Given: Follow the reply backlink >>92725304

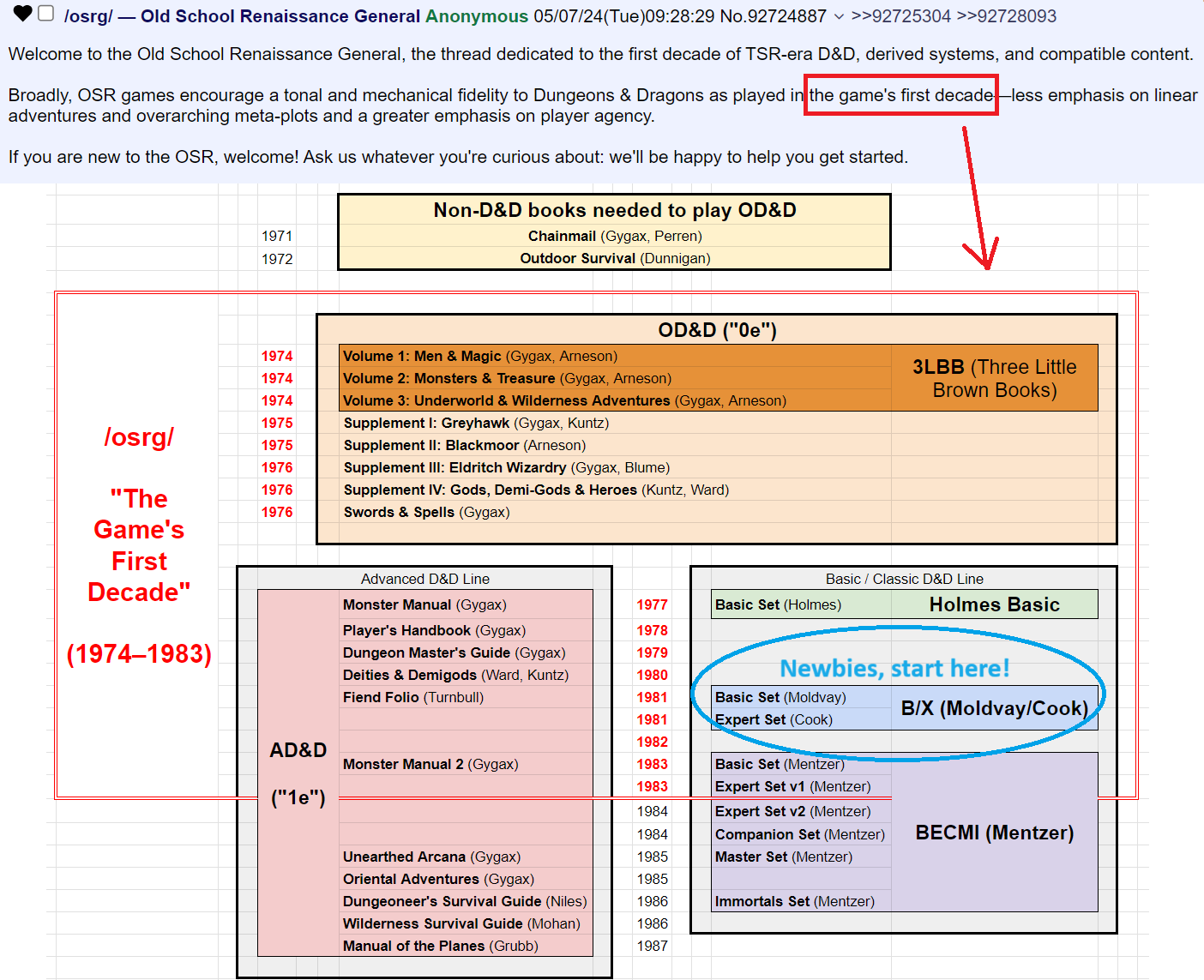Looking at the screenshot, I should coord(900,16).
